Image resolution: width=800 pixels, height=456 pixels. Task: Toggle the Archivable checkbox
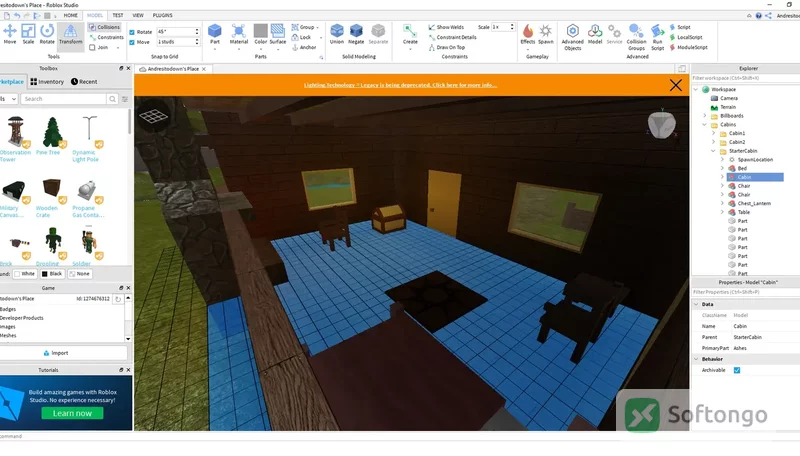(737, 370)
